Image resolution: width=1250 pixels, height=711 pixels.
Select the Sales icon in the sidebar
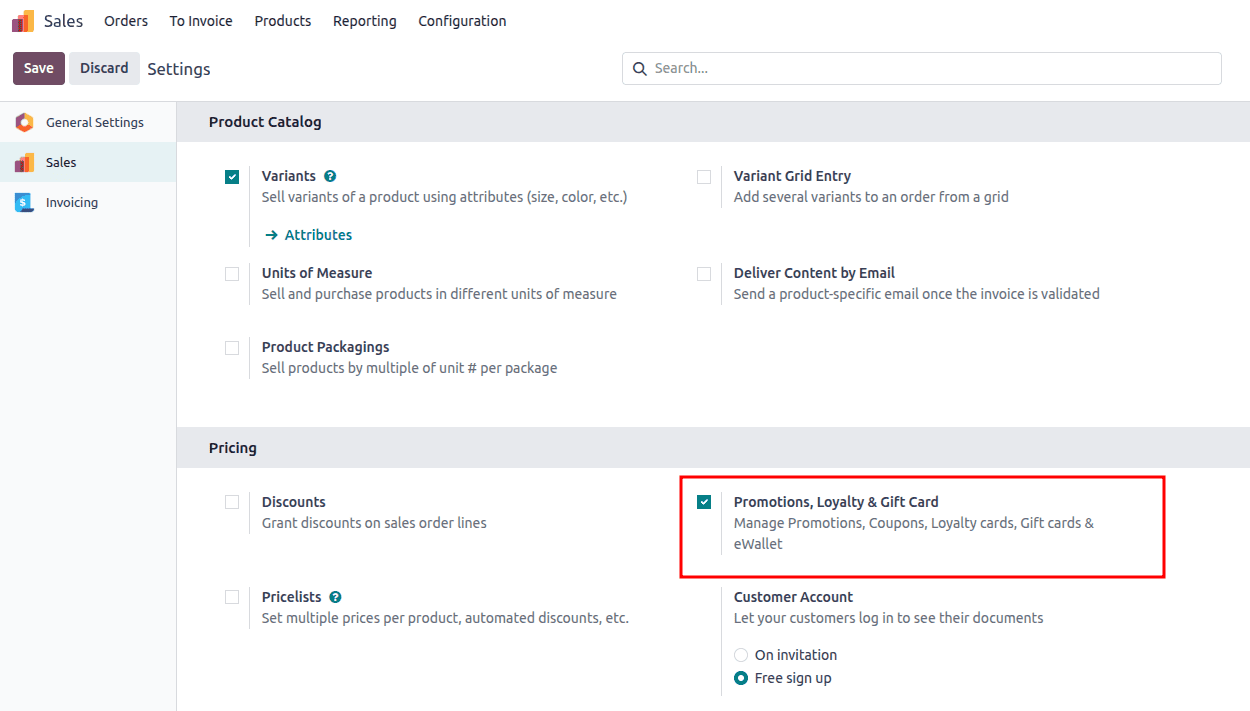(22, 162)
